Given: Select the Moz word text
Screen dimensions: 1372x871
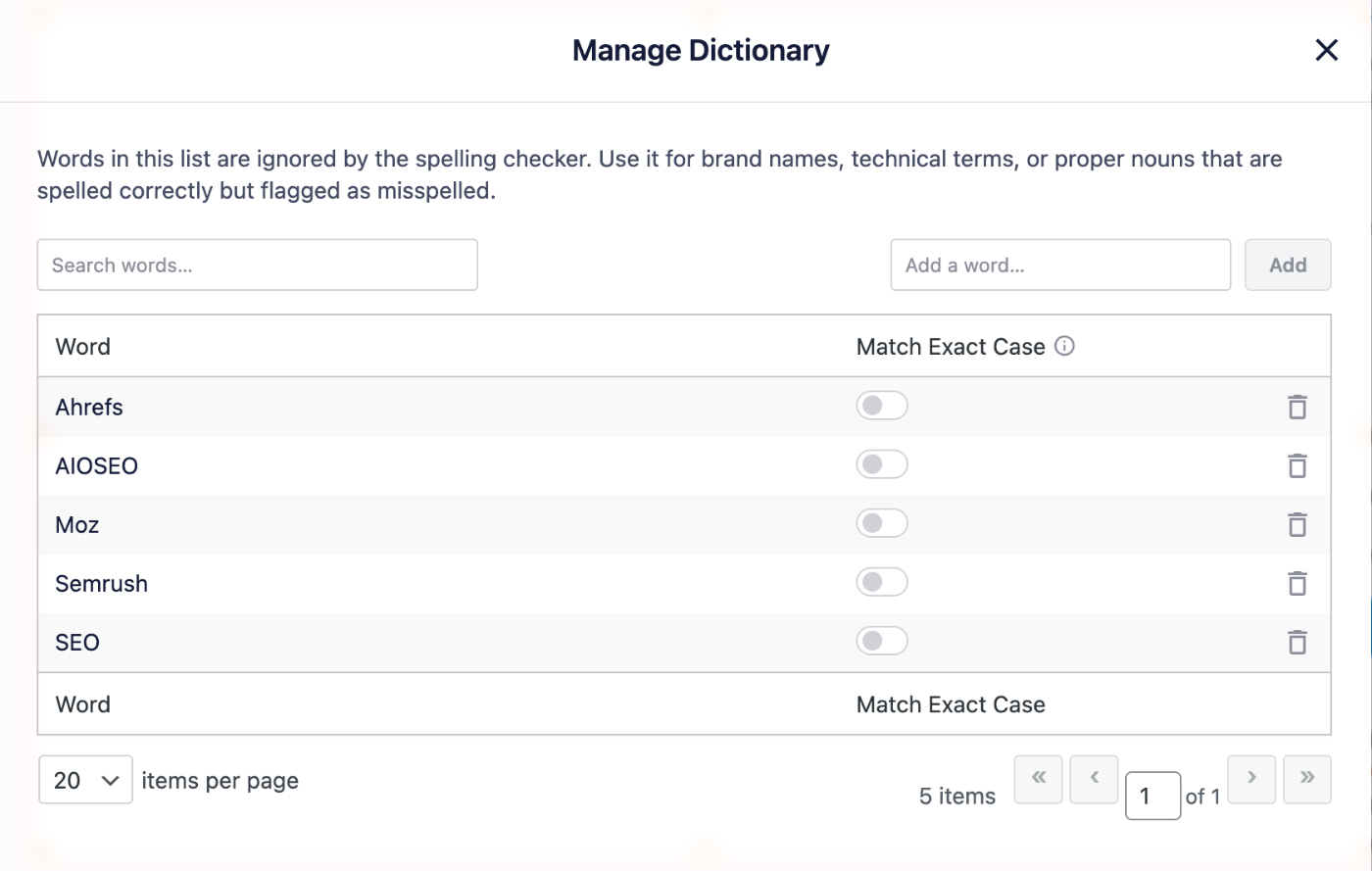Looking at the screenshot, I should [x=77, y=525].
